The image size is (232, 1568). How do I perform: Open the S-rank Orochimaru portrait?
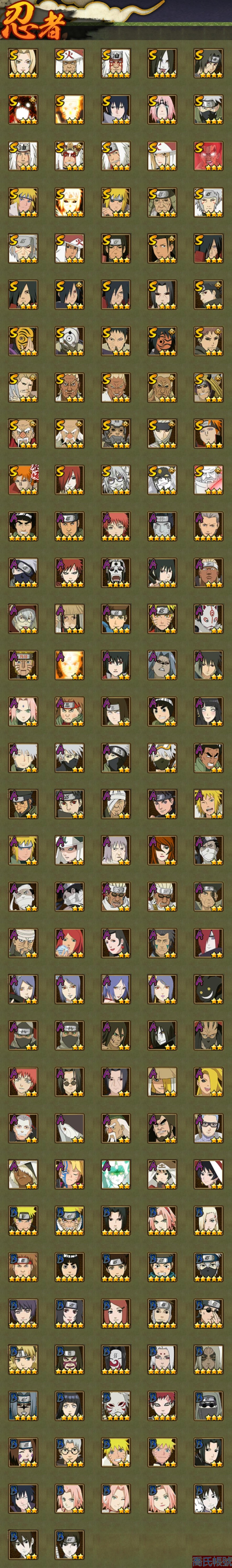coord(162,63)
